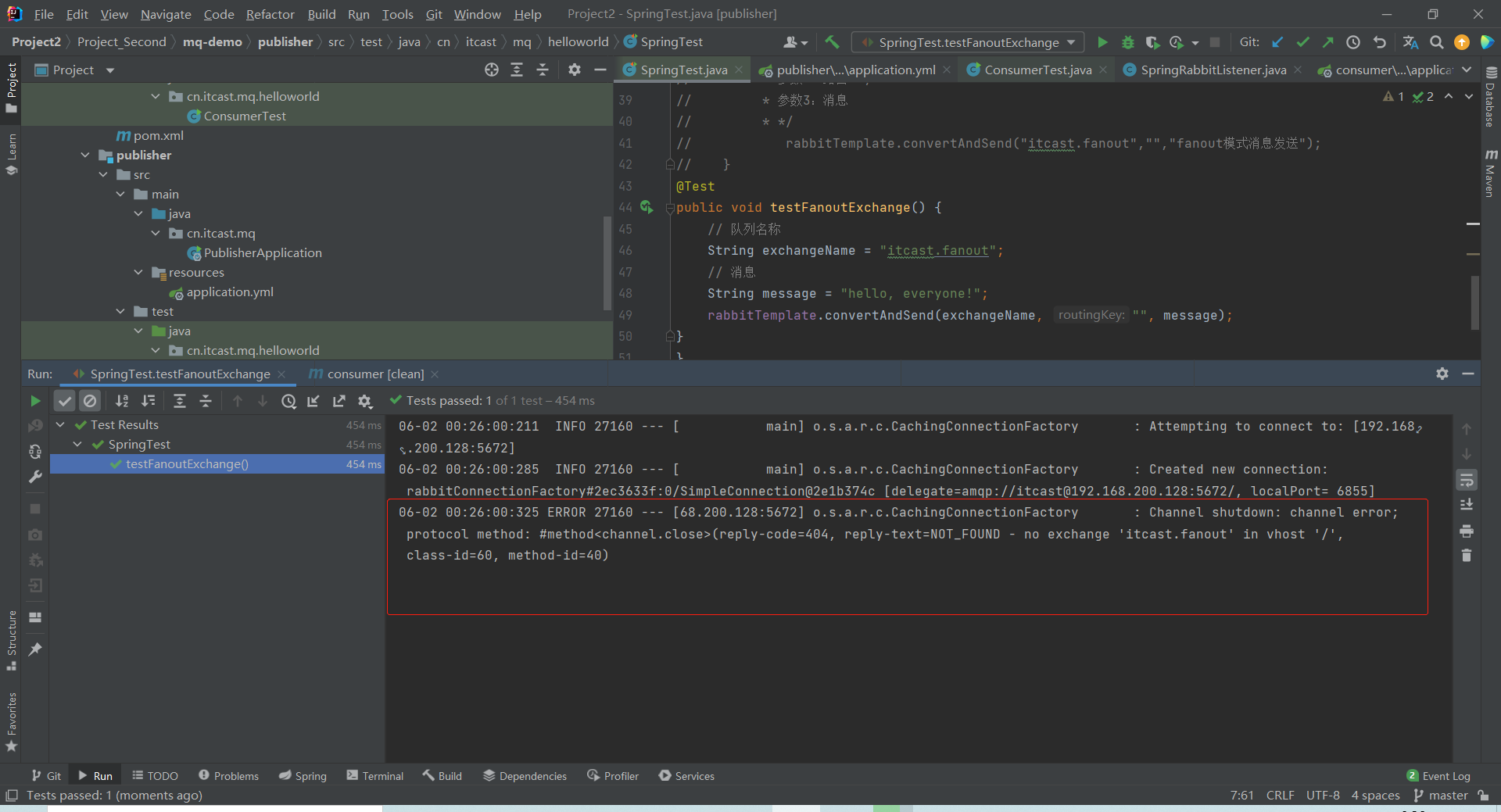Collapse all in Project panel toolbar
The width and height of the screenshot is (1501, 812).
(x=543, y=70)
